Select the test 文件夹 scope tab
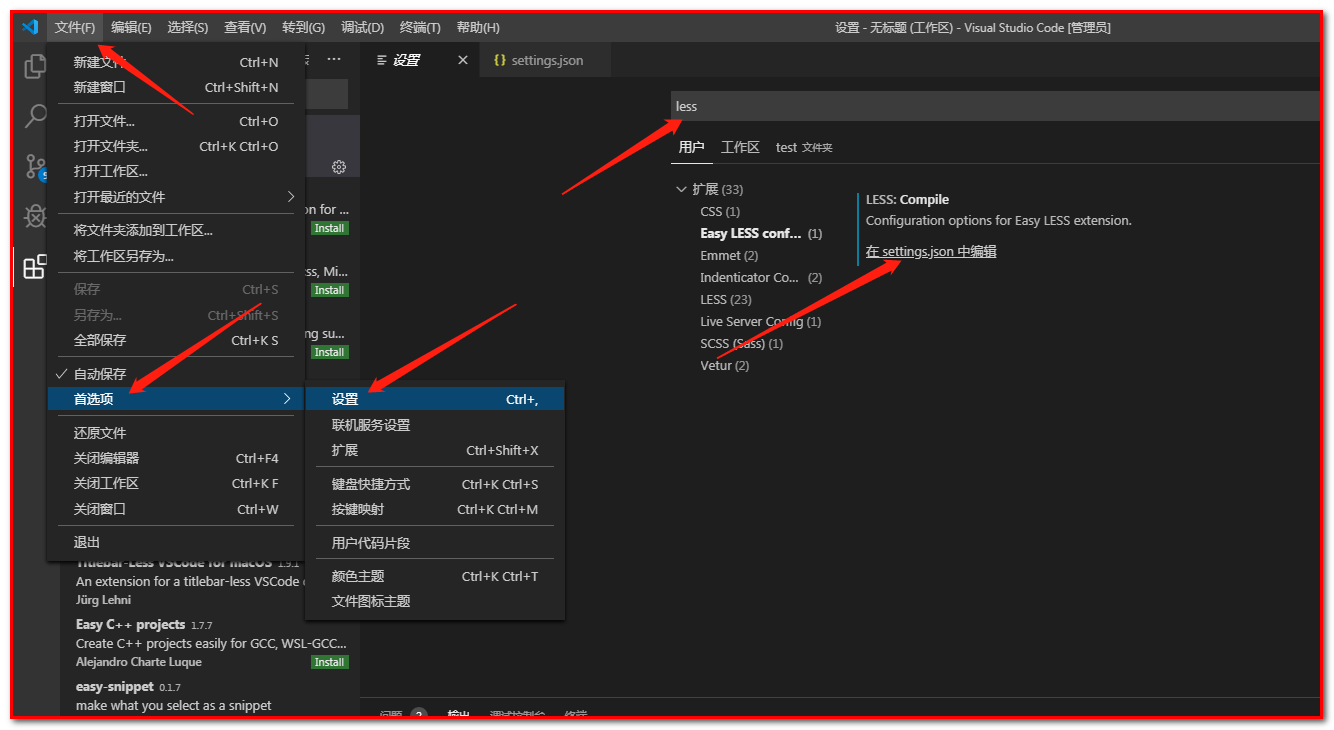1334x730 pixels. tap(804, 147)
